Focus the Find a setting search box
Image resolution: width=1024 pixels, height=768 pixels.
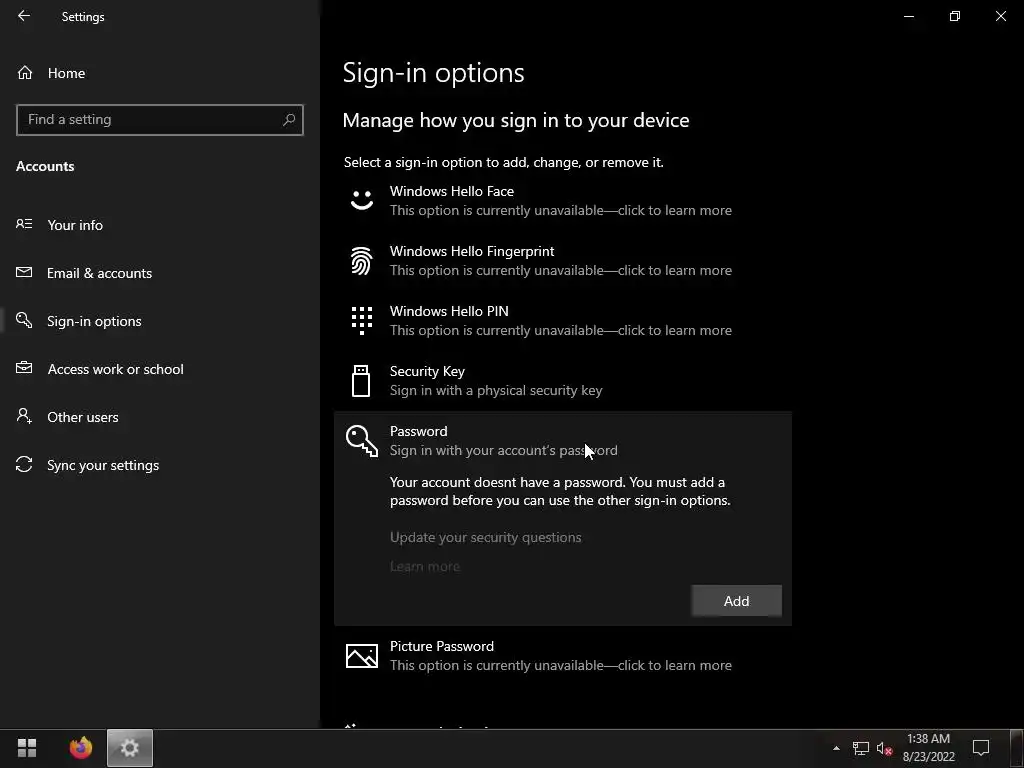160,120
